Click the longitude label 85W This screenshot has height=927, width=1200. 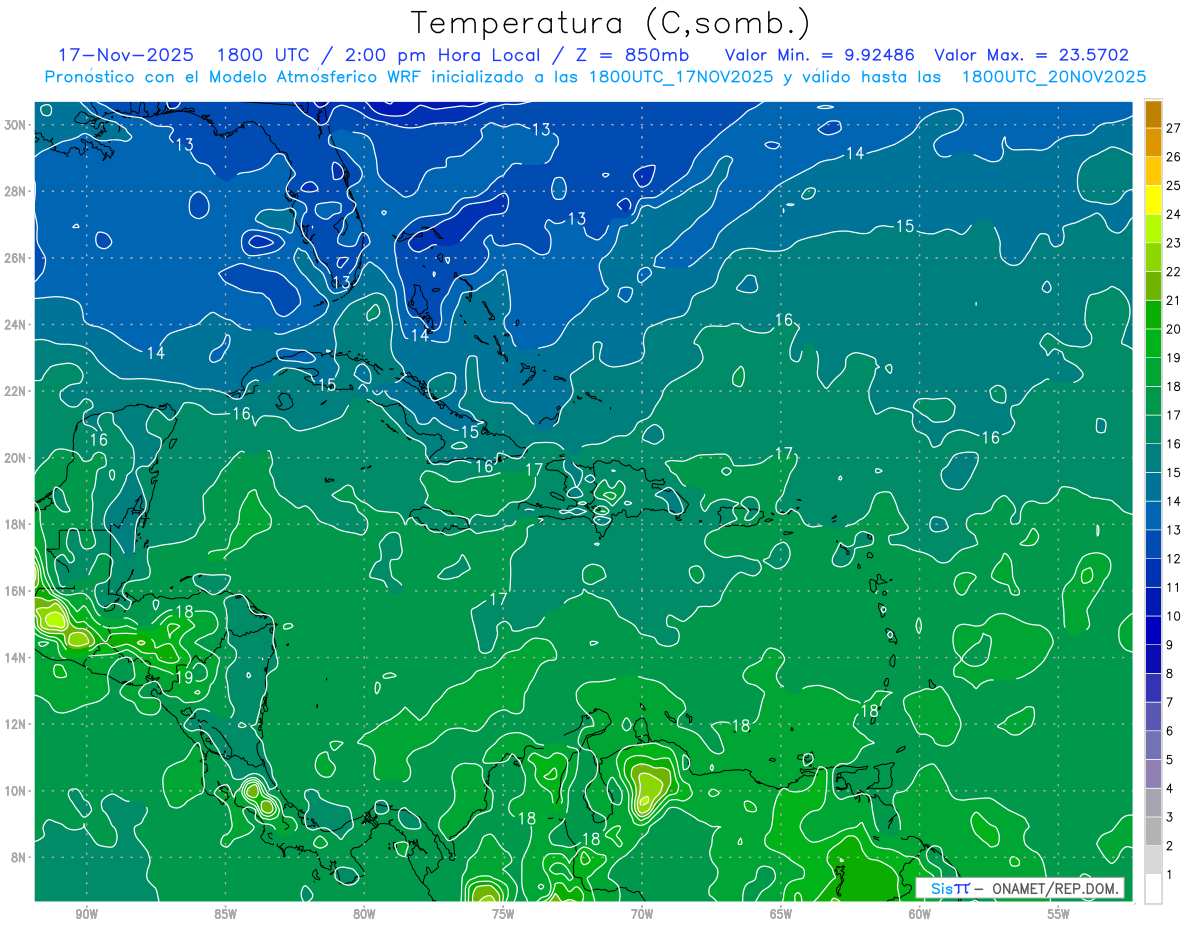[225, 914]
